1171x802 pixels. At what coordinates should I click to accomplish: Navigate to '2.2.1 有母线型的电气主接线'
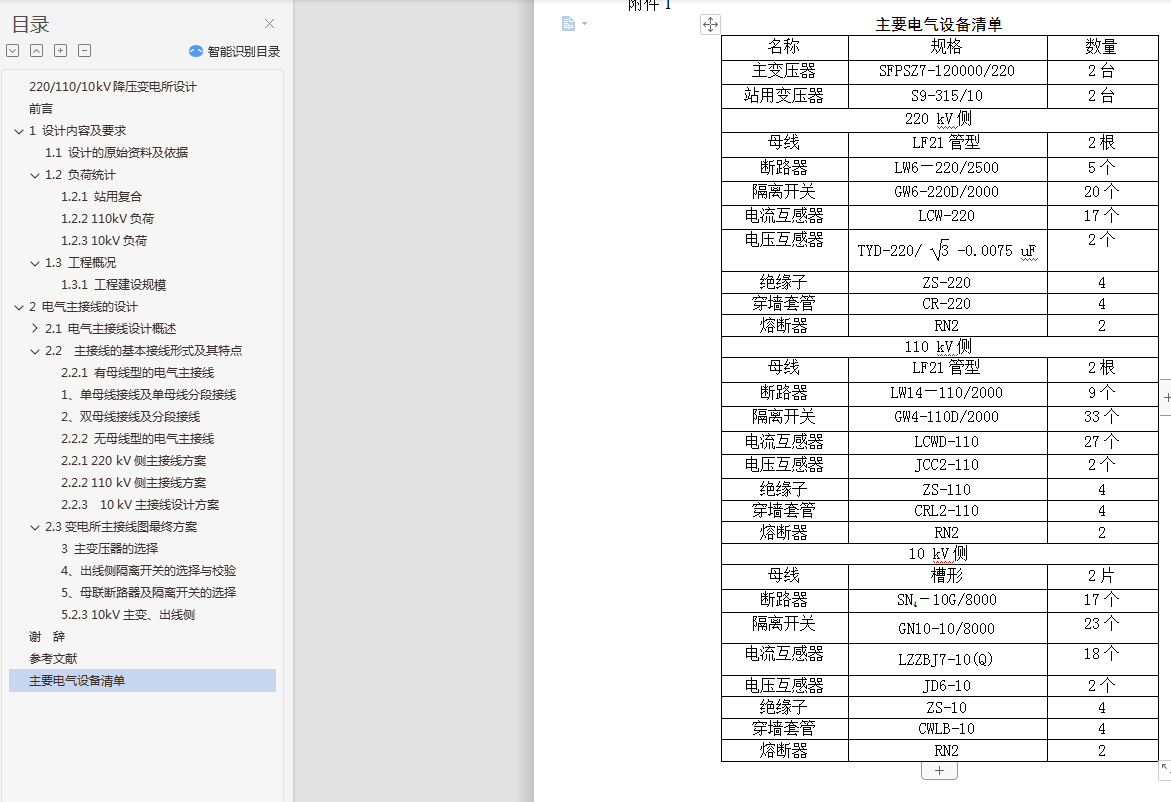pos(137,373)
